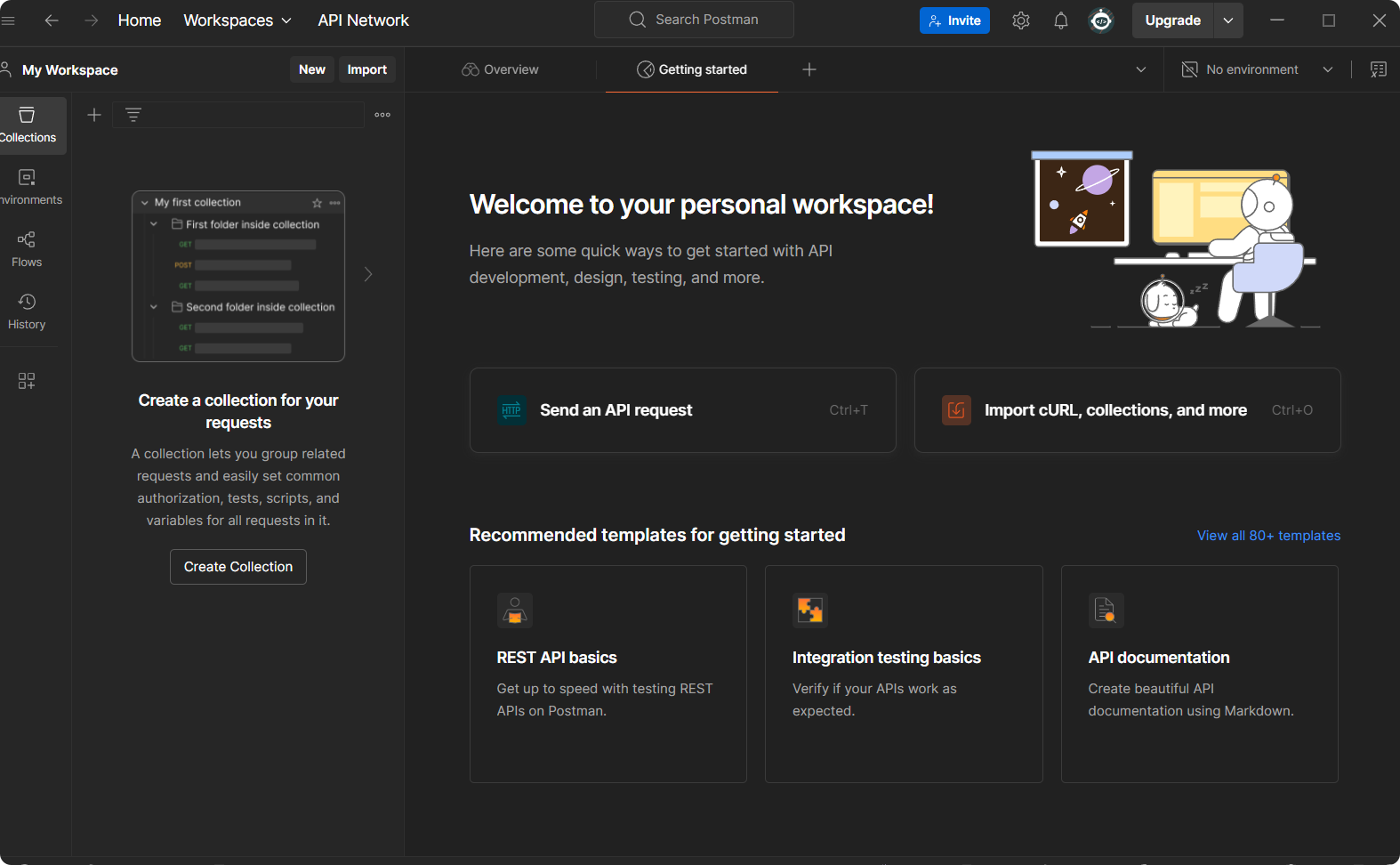Open the environment quick look icon
The image size is (1400, 865).
click(1379, 69)
